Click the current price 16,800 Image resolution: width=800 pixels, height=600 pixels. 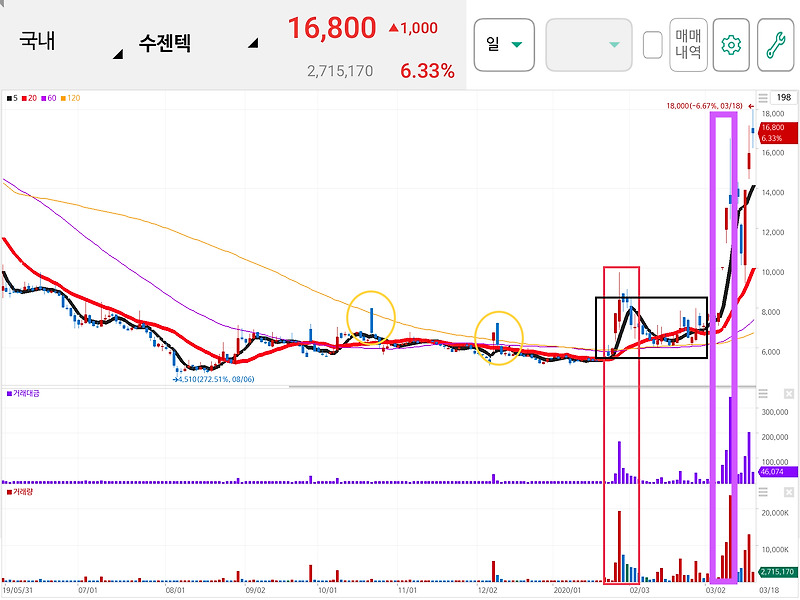332,28
